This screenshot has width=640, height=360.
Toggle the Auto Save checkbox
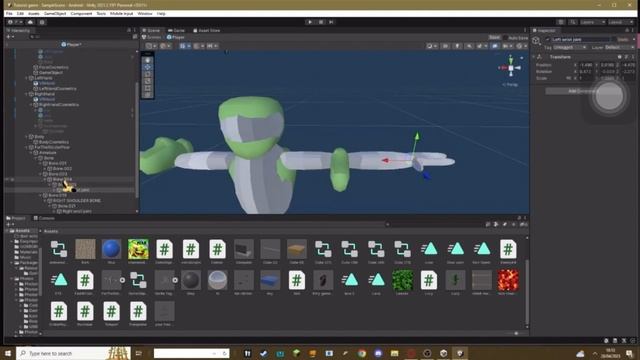(x=505, y=38)
